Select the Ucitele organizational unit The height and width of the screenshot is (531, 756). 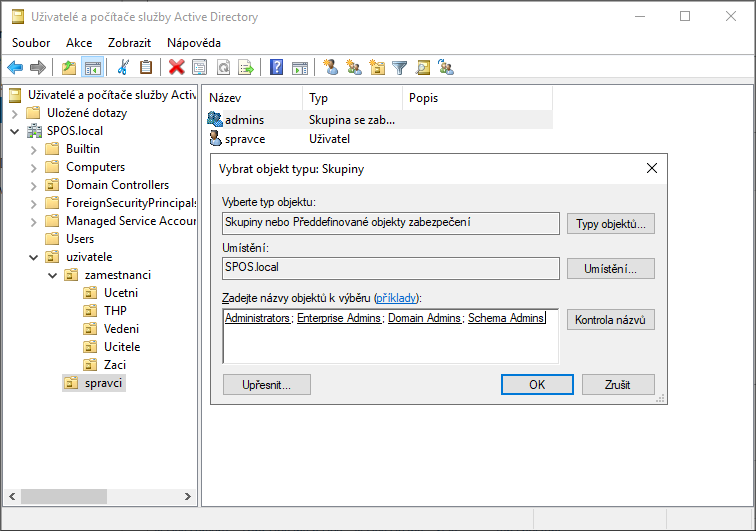[x=122, y=347]
